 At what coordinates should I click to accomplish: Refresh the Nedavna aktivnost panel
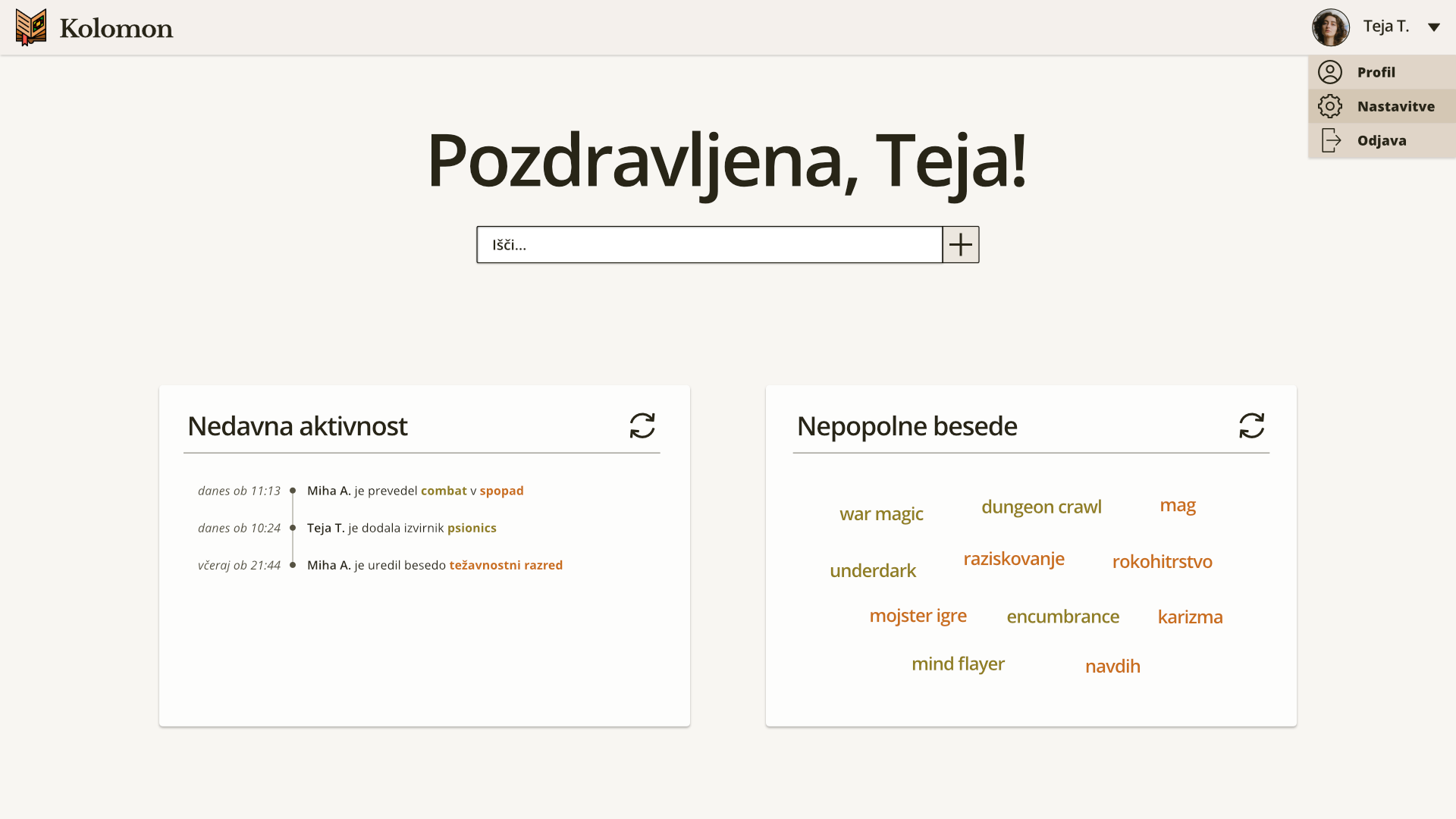click(x=642, y=425)
